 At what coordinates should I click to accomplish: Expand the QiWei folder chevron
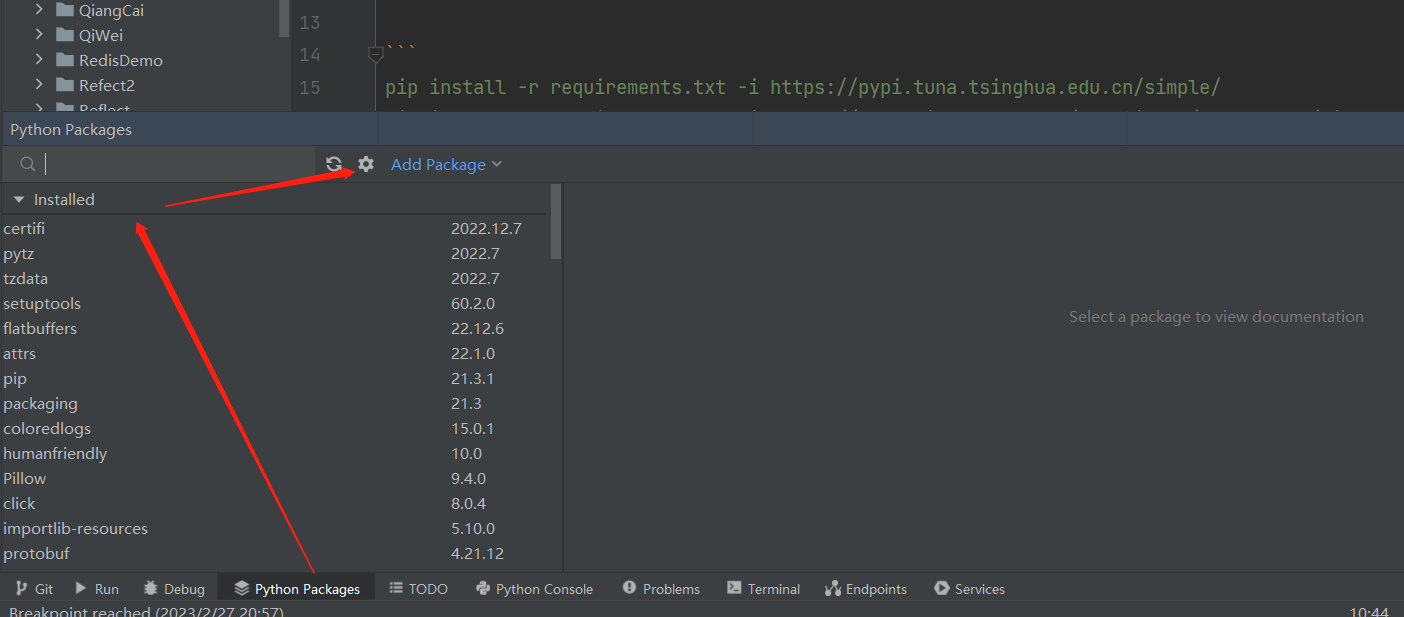pos(39,35)
